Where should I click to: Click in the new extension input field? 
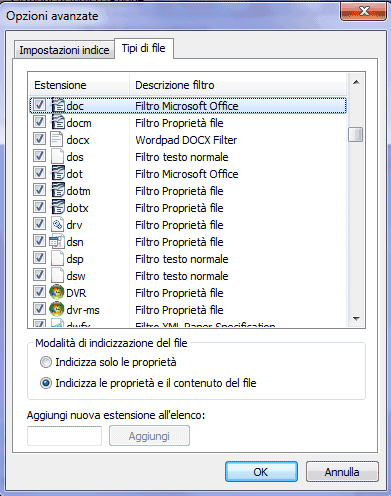[x=64, y=436]
